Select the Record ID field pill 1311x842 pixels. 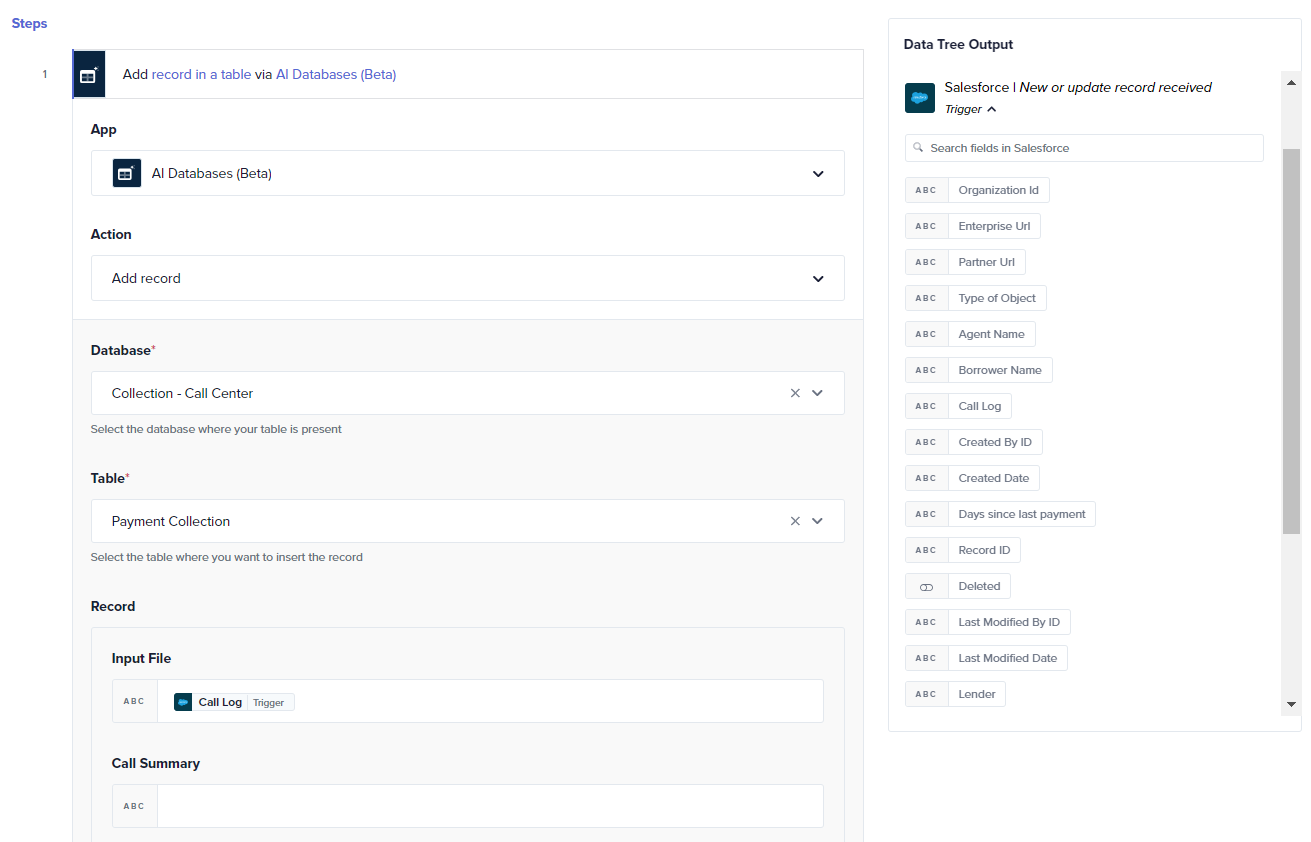pos(963,550)
